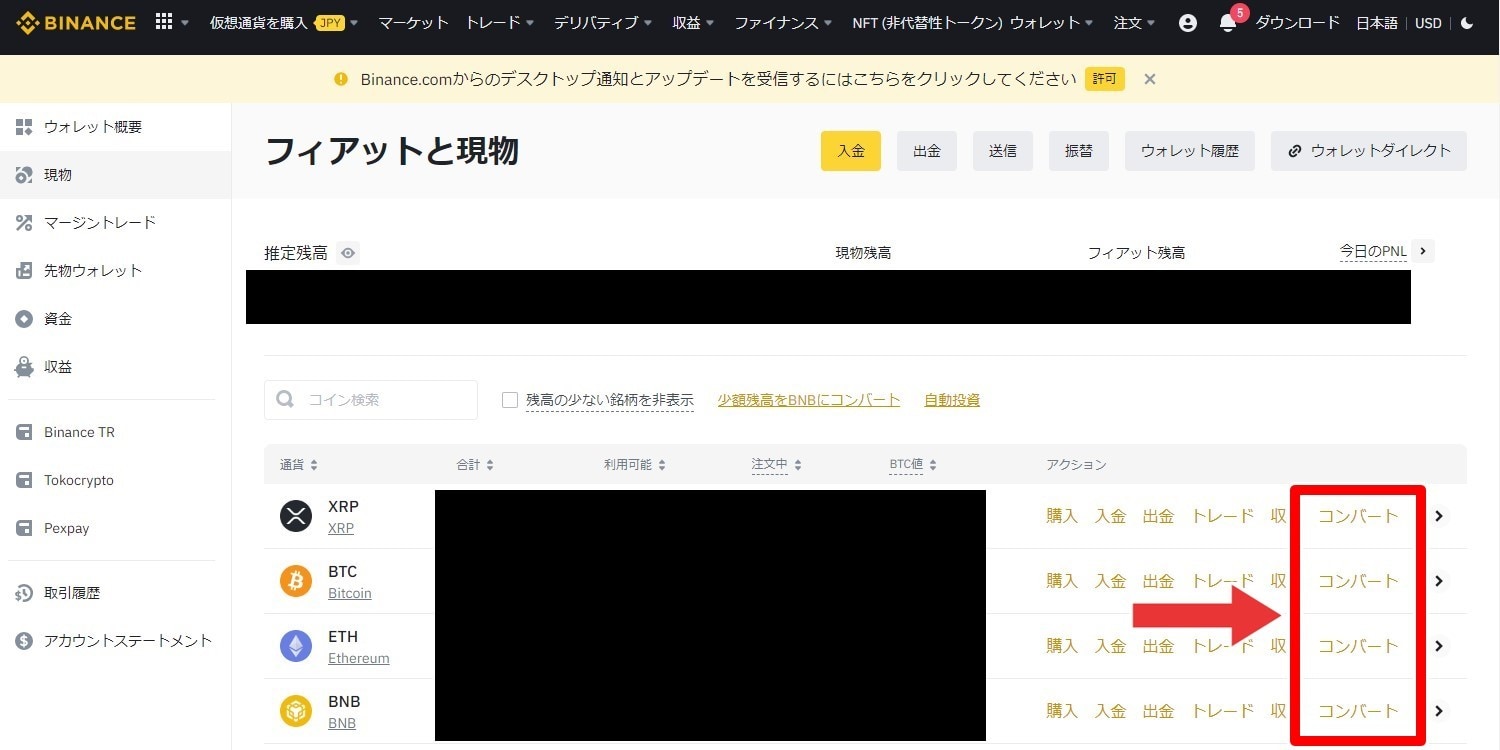Click the 振替 button

point(1079,151)
